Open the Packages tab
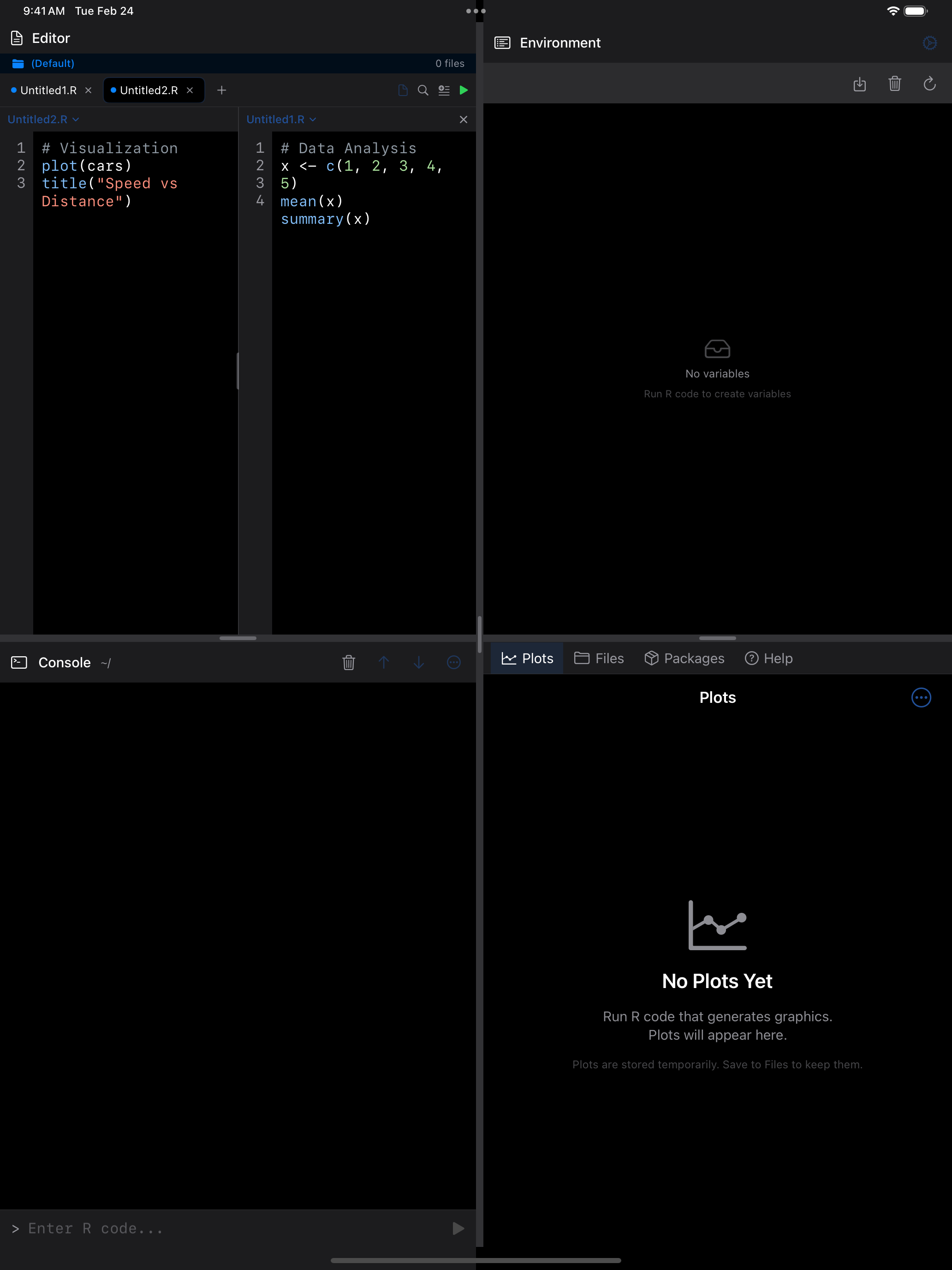The image size is (952, 1270). point(684,658)
